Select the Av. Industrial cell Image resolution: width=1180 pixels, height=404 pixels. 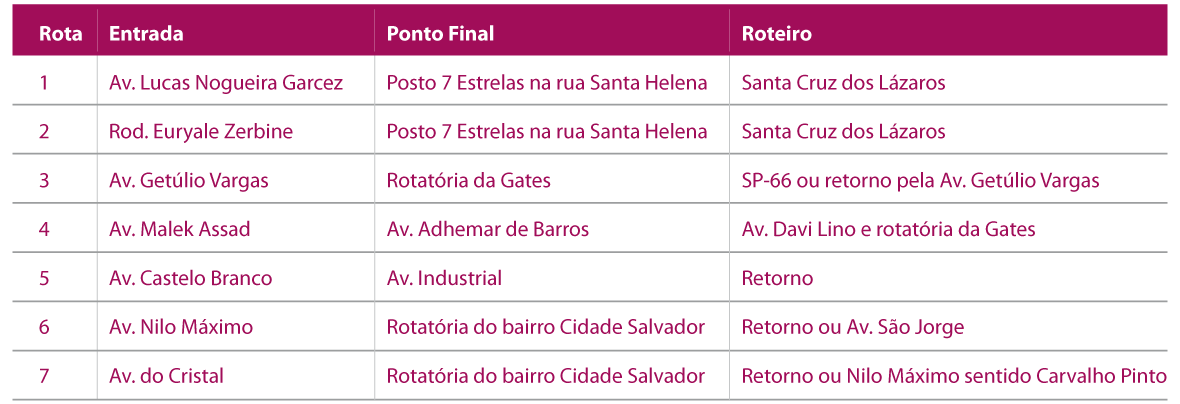[444, 278]
